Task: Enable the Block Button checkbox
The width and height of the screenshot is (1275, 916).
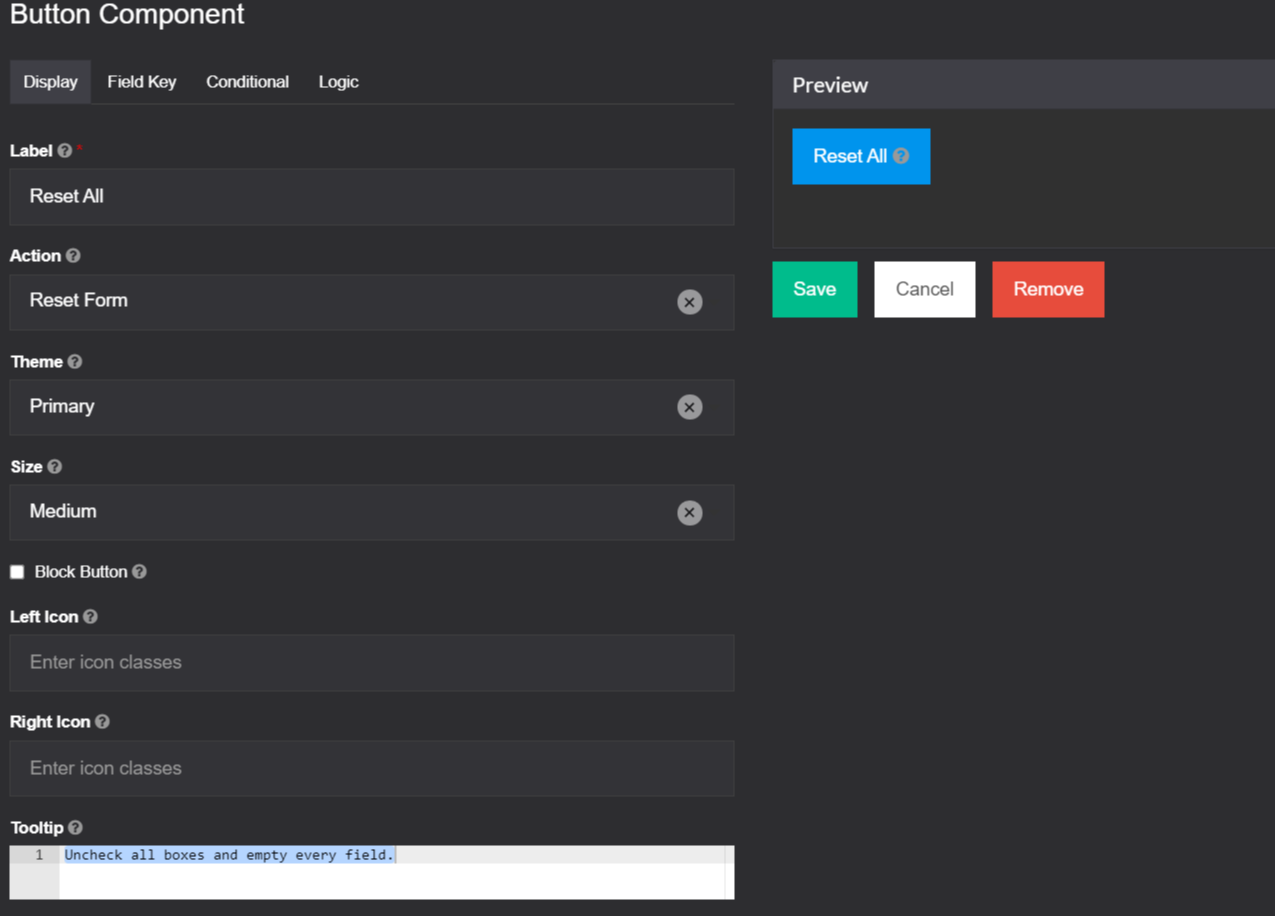Action: tap(16, 571)
